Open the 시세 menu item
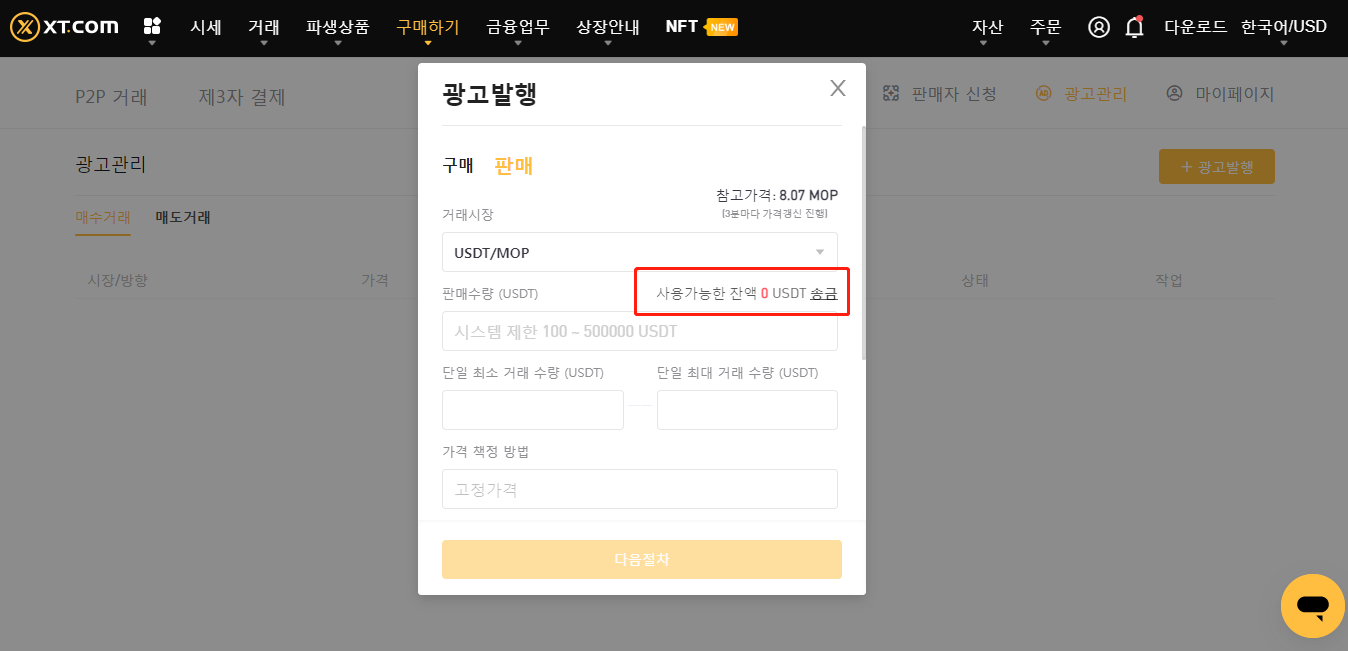Image resolution: width=1348 pixels, height=651 pixels. (x=206, y=27)
